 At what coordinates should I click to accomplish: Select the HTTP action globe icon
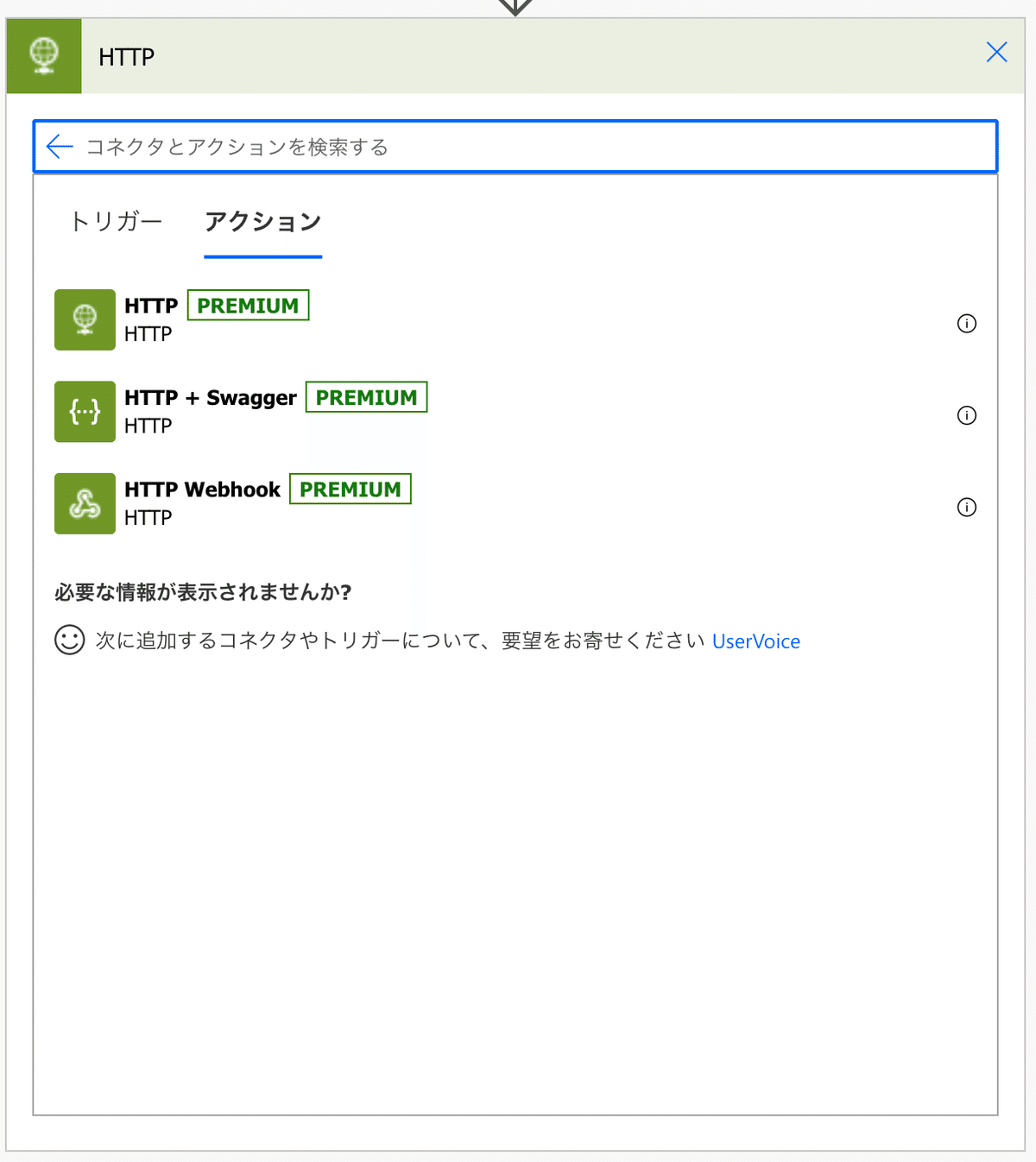85,320
